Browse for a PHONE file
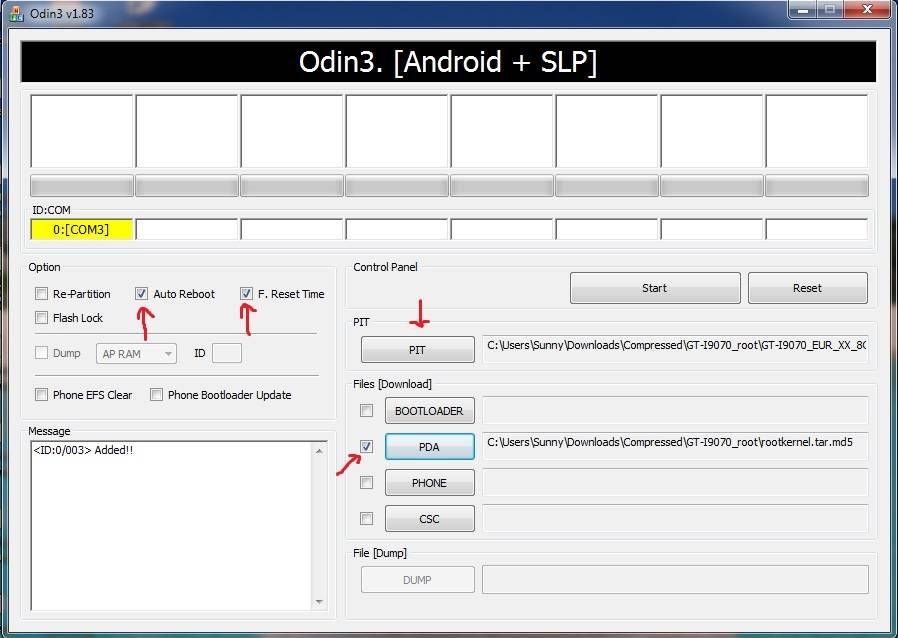The height and width of the screenshot is (638, 898). pos(430,483)
